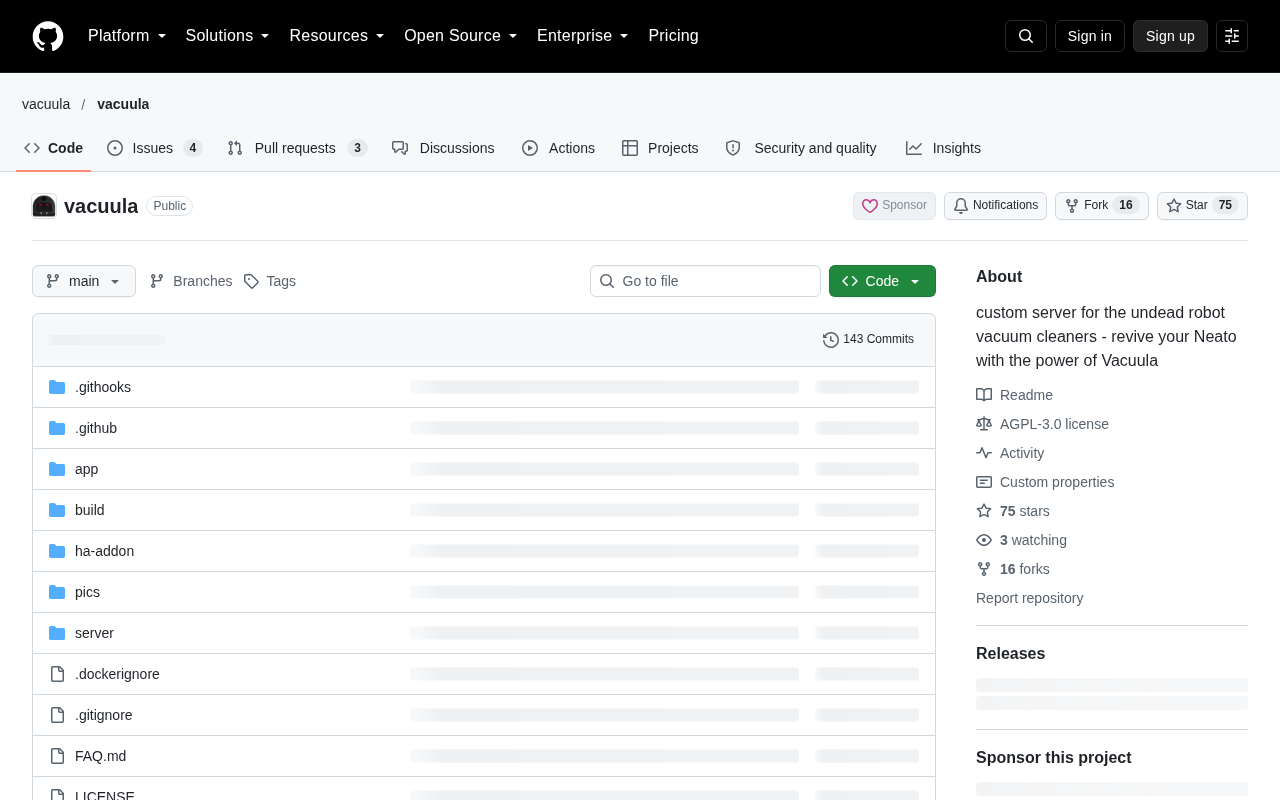Click the Sign up button
Viewport: 1280px width, 800px height.
pos(1170,36)
